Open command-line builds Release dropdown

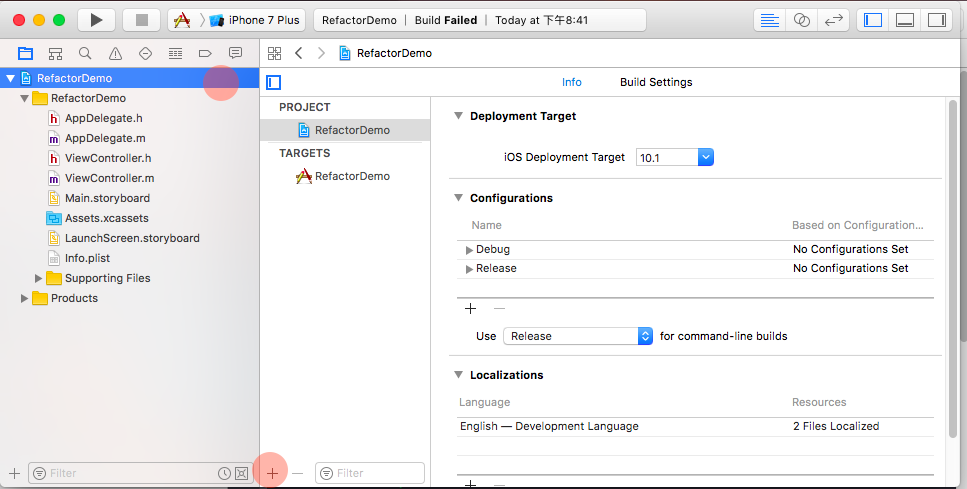(x=578, y=336)
